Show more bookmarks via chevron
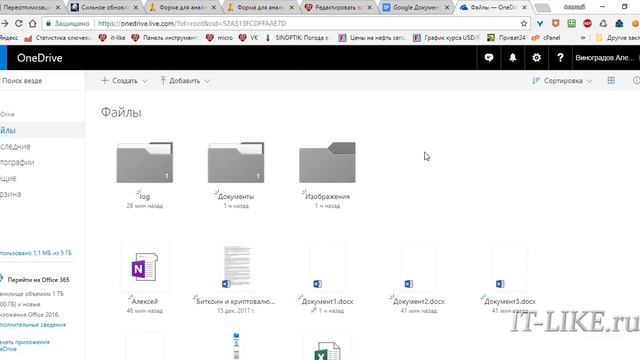Viewport: 640px width, 360px height. [582, 38]
